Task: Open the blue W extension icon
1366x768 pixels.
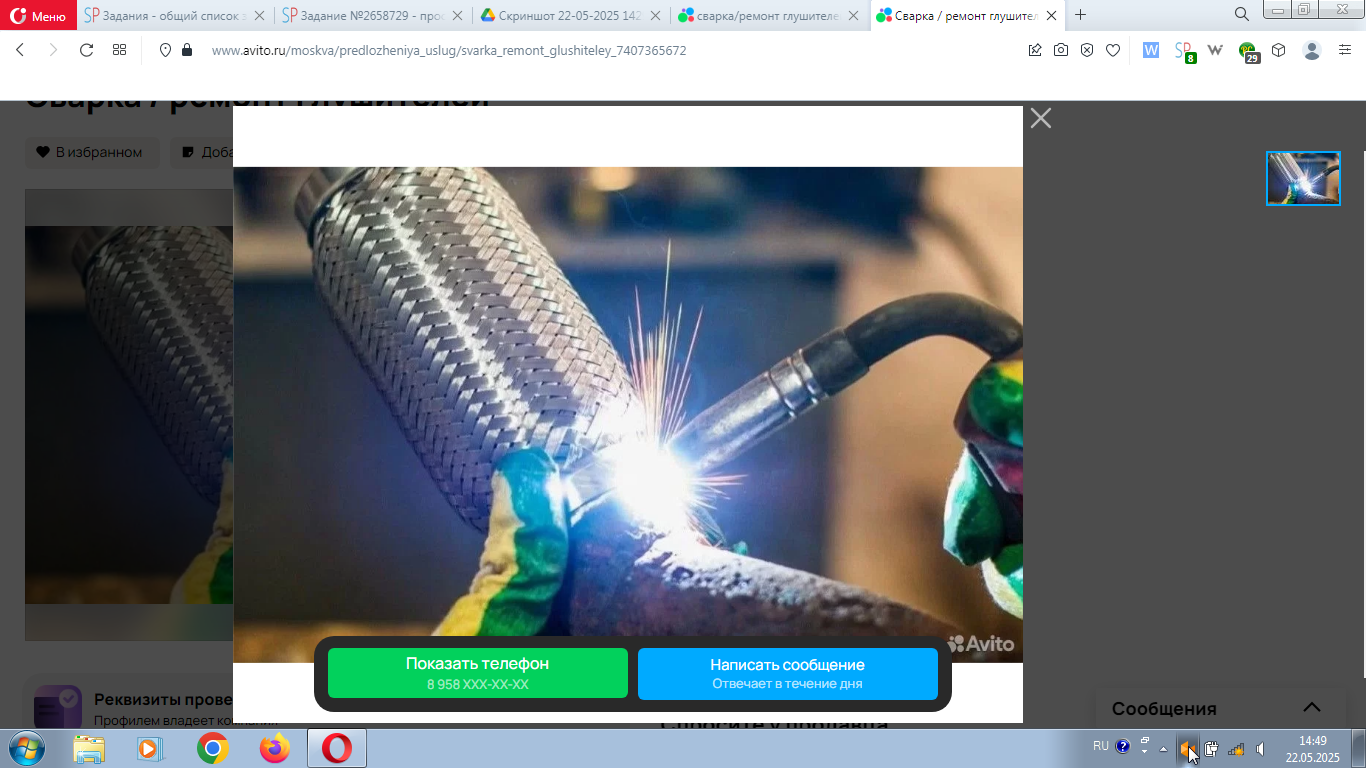Action: coord(1151,50)
